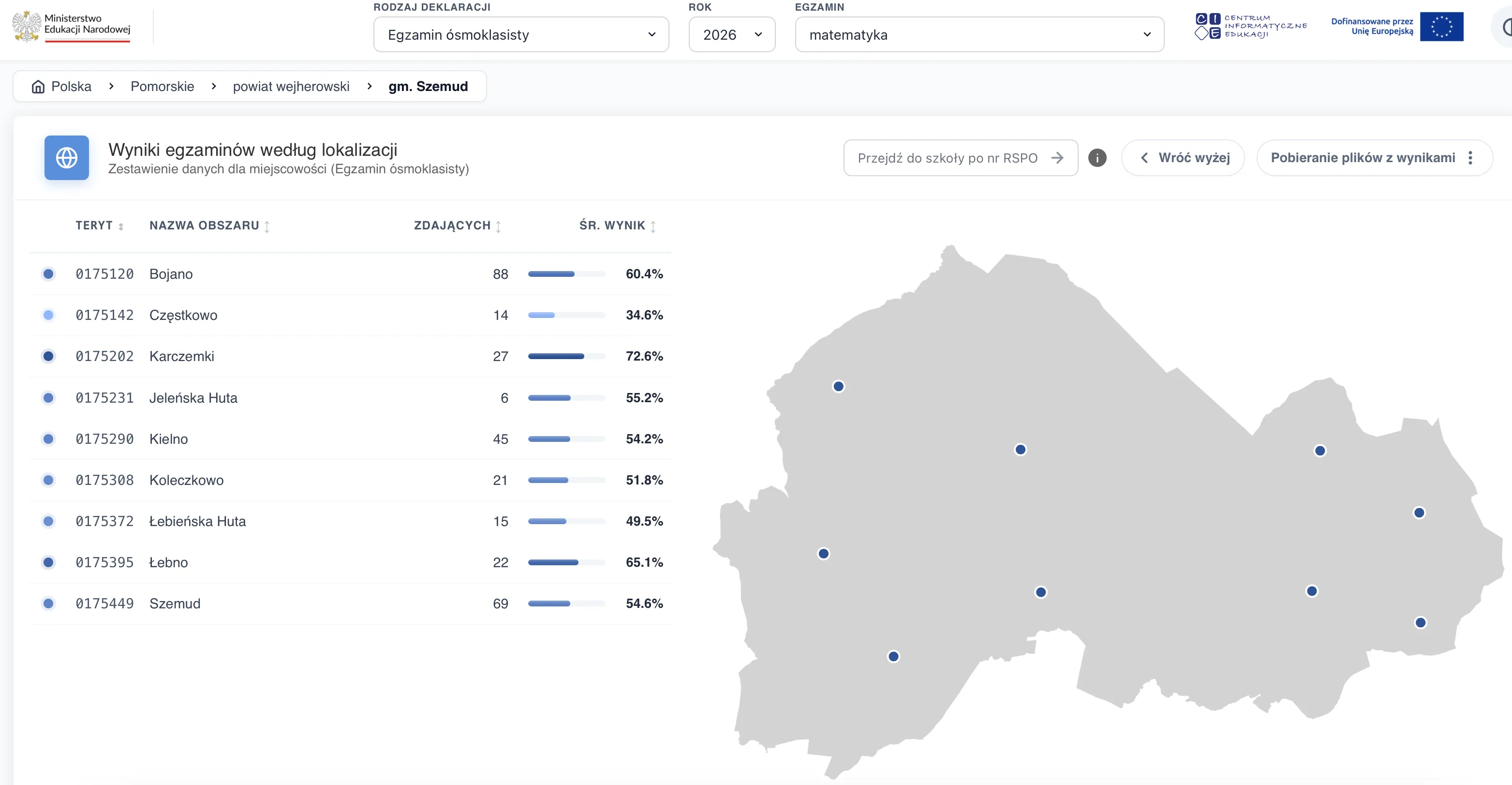
Task: Select the Kielno area name
Action: [168, 439]
